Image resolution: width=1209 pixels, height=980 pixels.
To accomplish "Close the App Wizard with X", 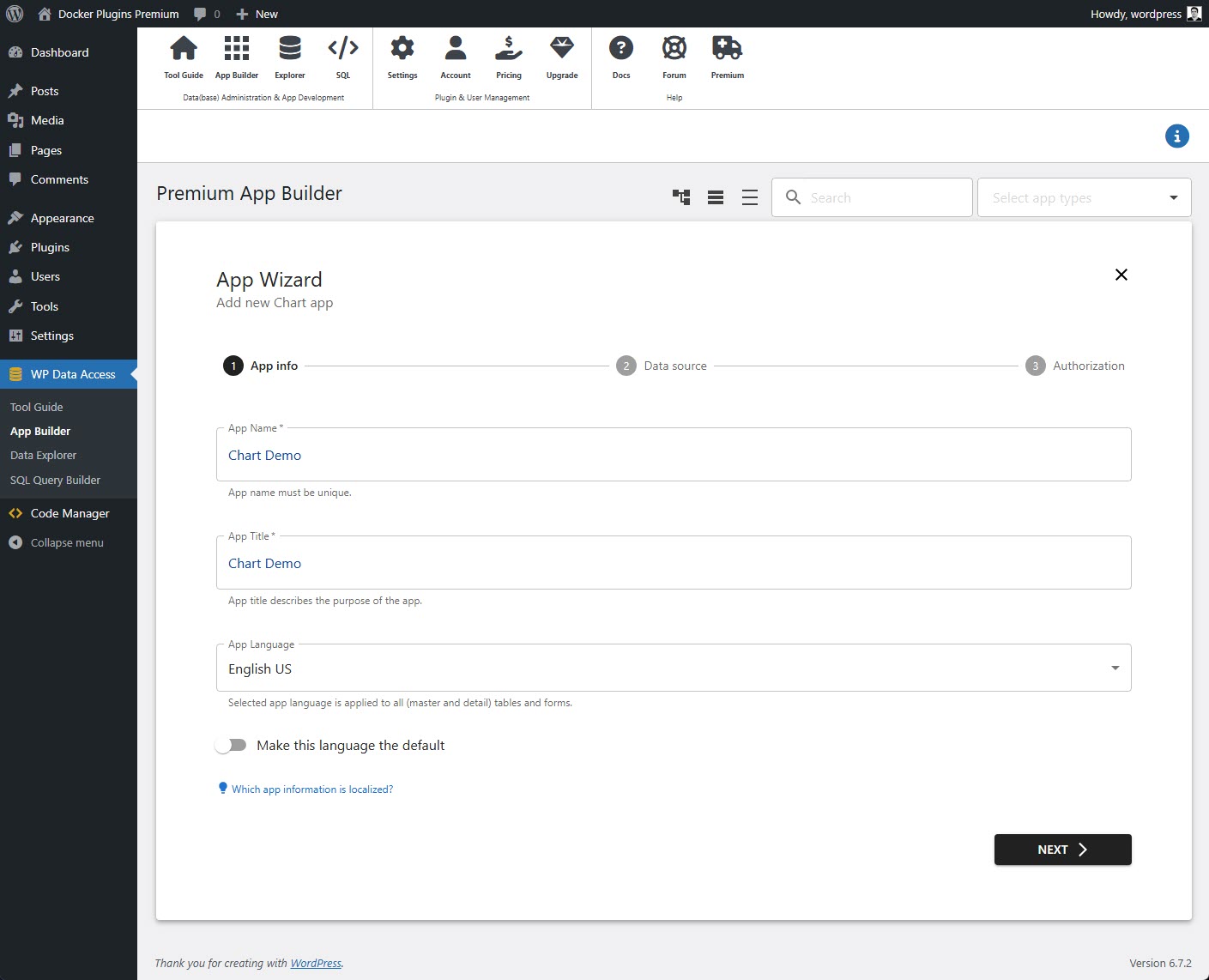I will 1121,275.
